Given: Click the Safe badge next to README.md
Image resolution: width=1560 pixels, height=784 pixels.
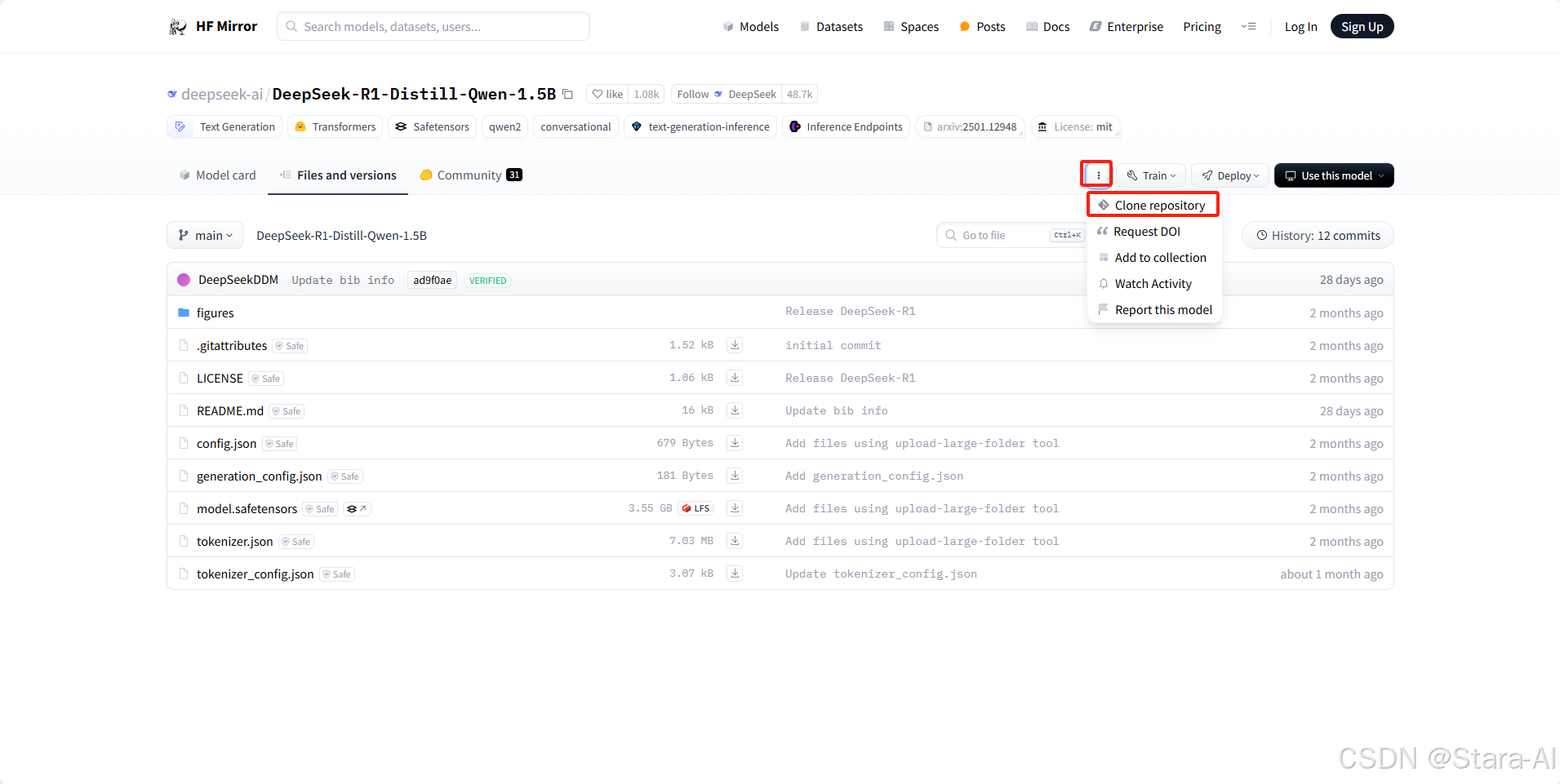Looking at the screenshot, I should [x=287, y=411].
